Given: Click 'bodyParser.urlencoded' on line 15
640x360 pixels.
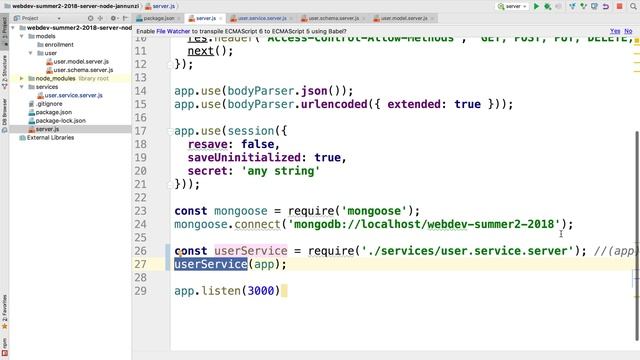Looking at the screenshot, I should (298, 104).
